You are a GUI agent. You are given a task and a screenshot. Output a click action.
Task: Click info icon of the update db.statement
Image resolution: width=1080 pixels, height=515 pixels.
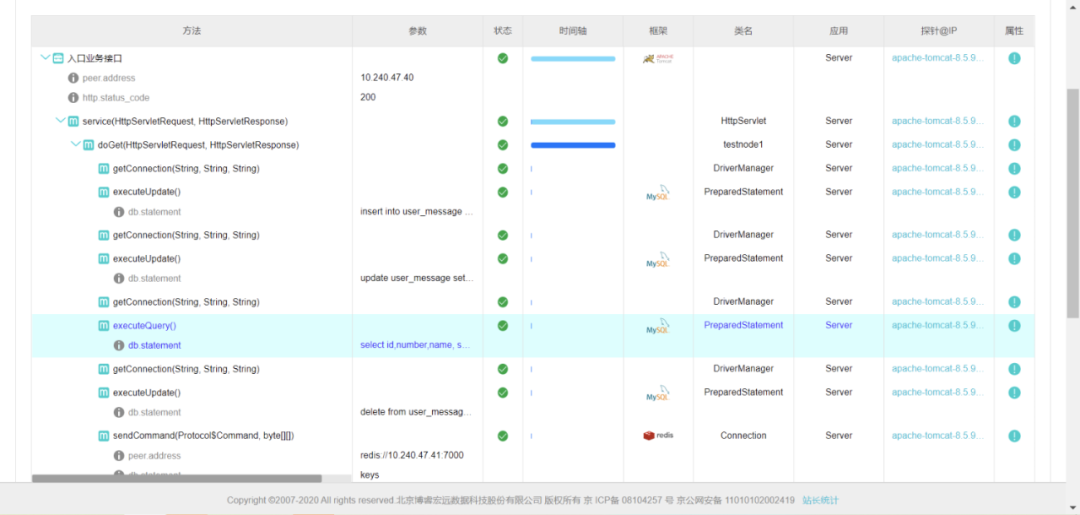click(x=118, y=279)
